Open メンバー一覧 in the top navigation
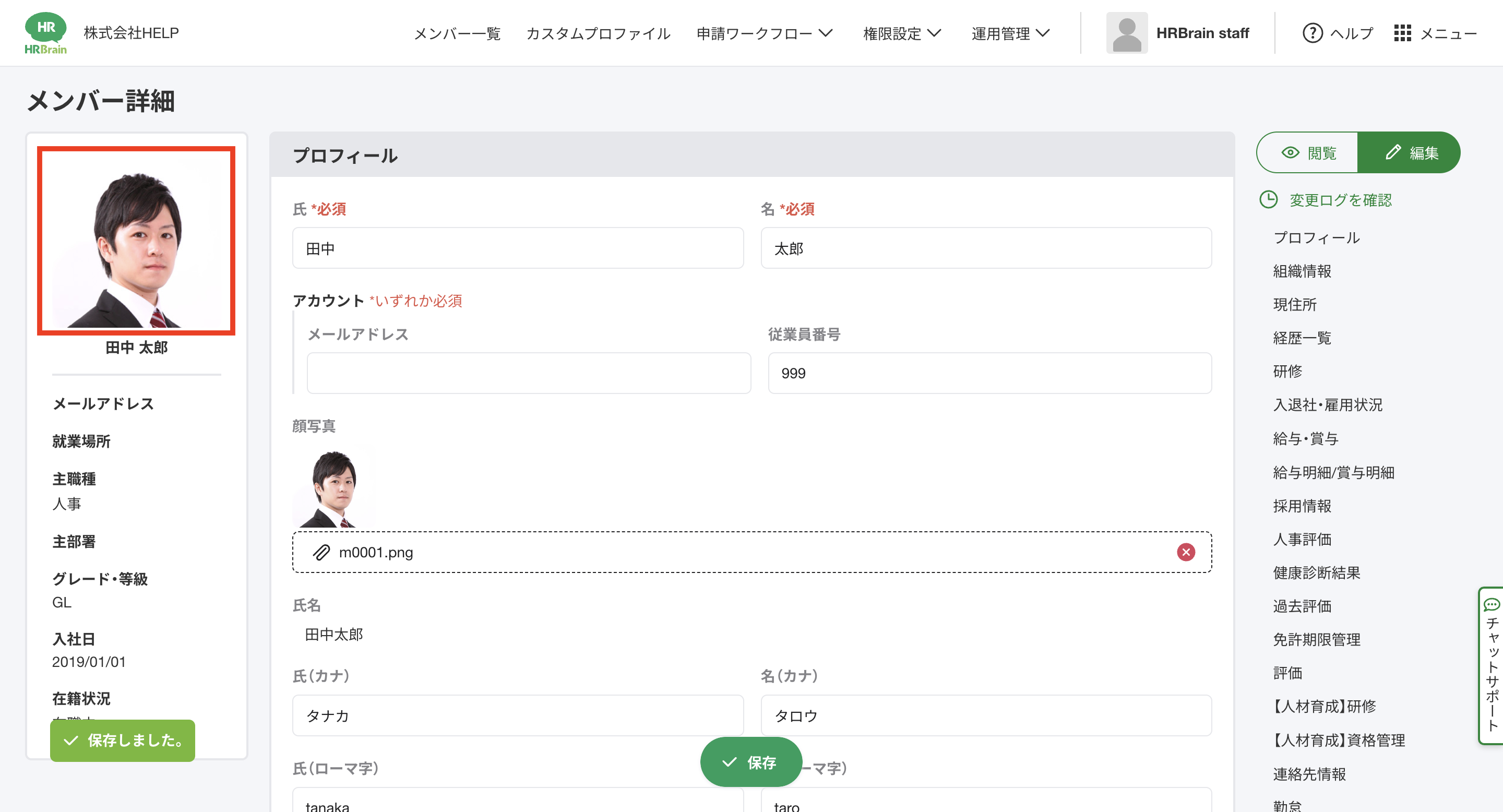 coord(458,33)
